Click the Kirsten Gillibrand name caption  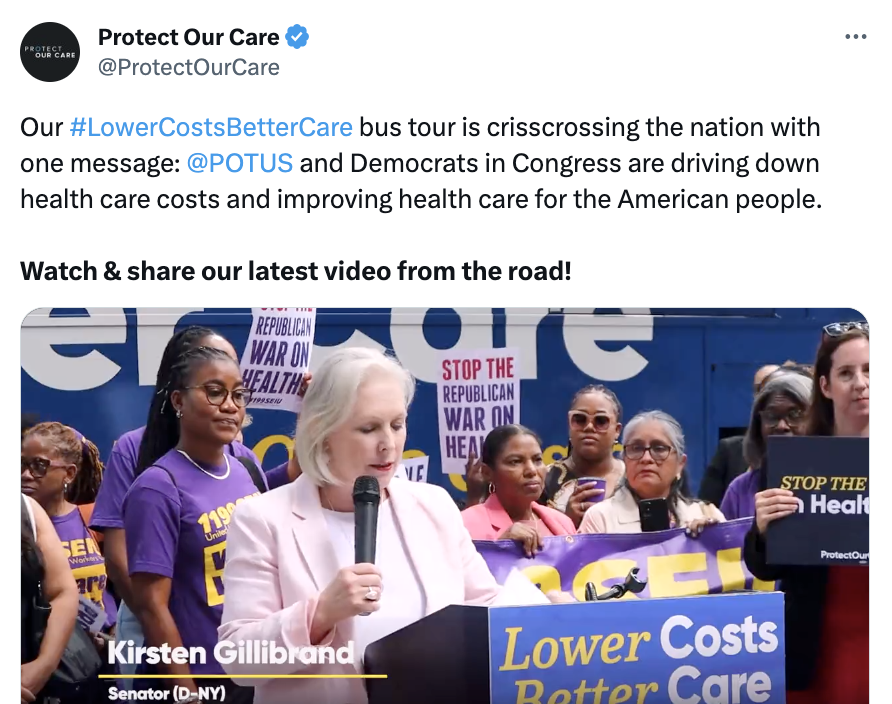231,653
